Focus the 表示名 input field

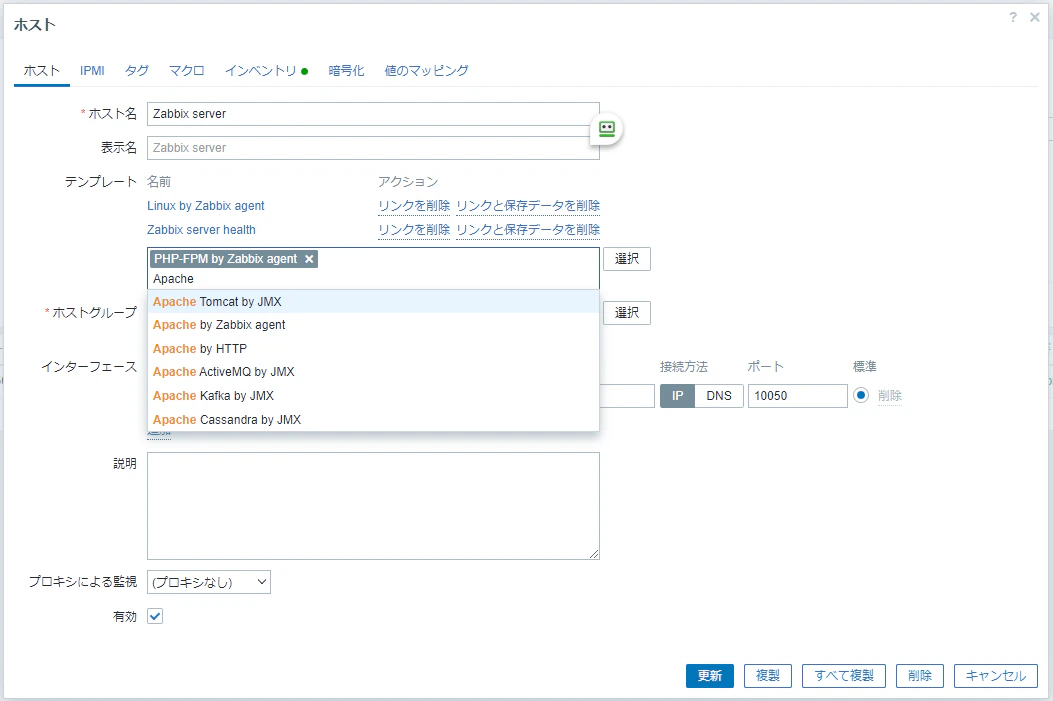click(x=373, y=148)
